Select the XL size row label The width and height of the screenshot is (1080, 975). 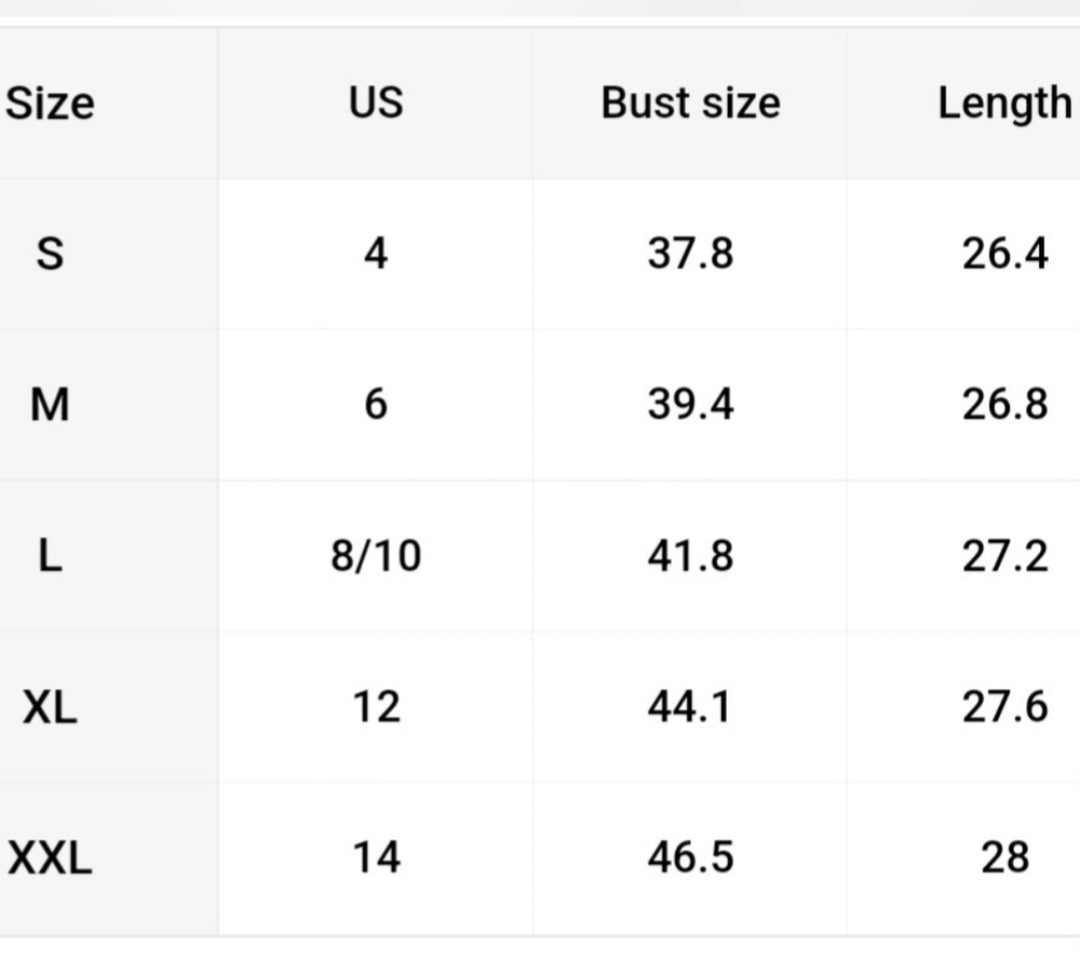[50, 707]
